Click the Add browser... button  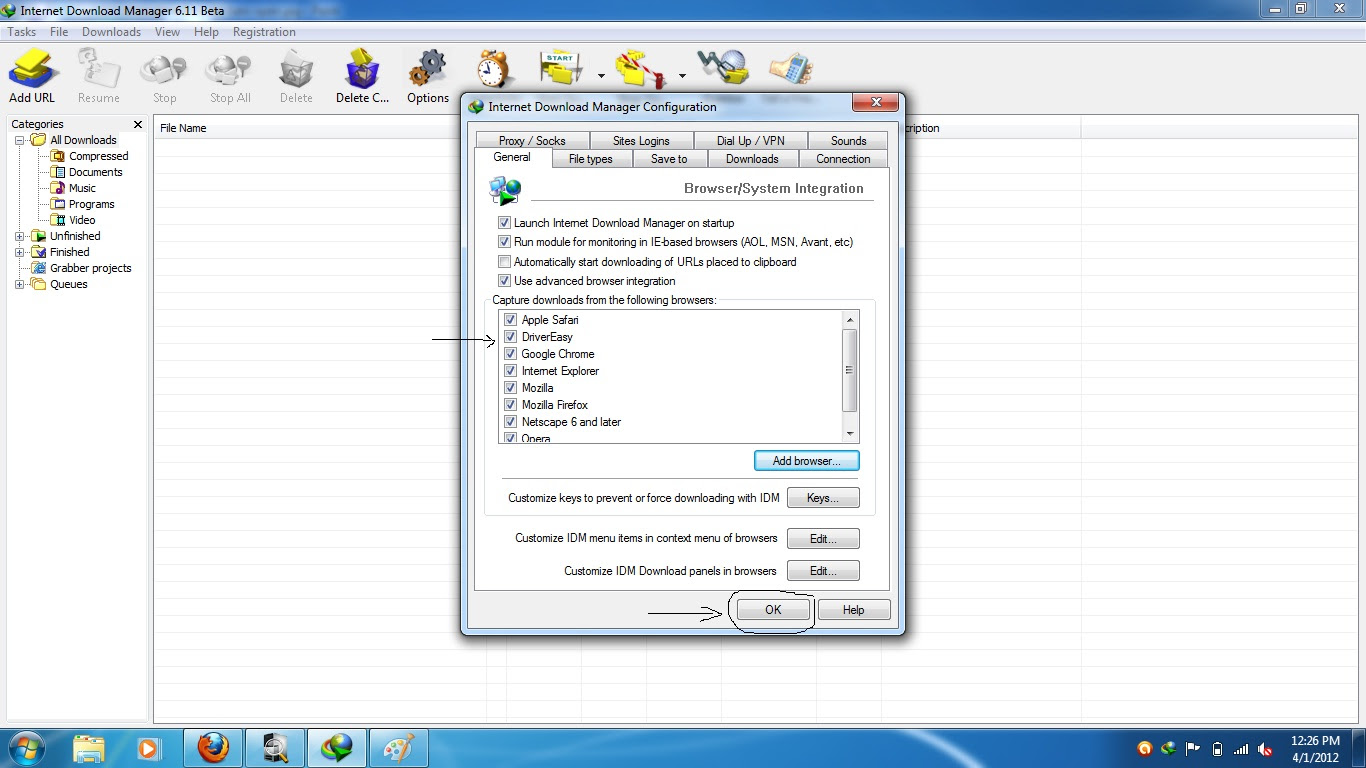[x=807, y=461]
